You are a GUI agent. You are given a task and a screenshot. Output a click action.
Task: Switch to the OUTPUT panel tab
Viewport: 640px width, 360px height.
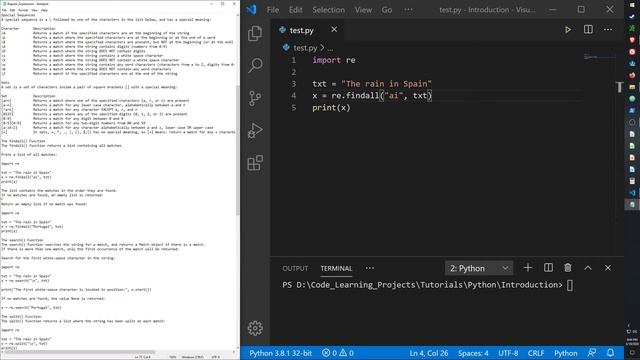(x=295, y=268)
